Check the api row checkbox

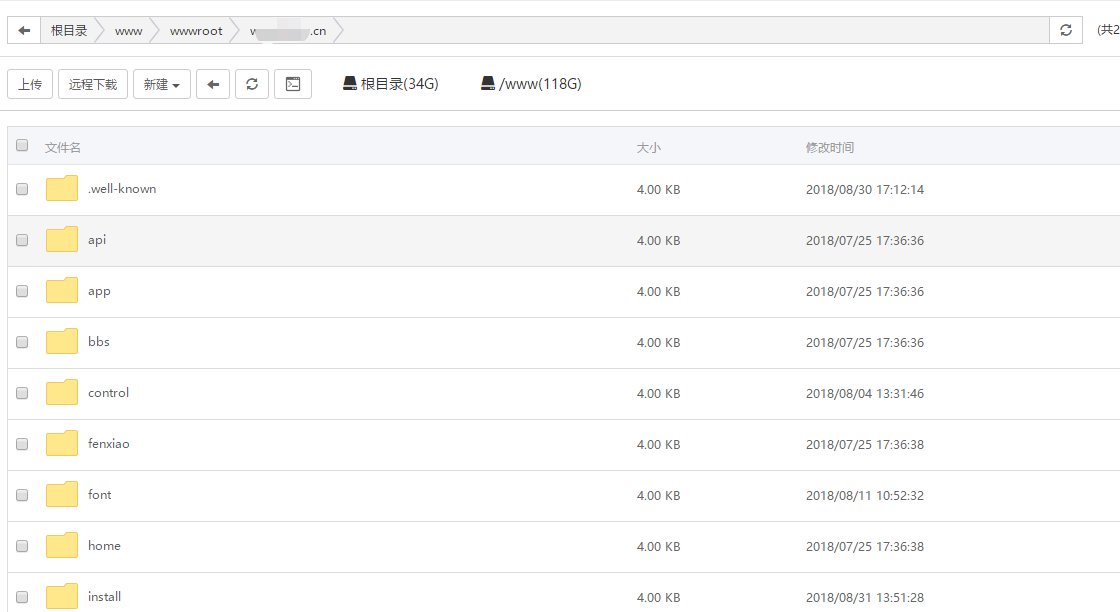click(x=22, y=240)
